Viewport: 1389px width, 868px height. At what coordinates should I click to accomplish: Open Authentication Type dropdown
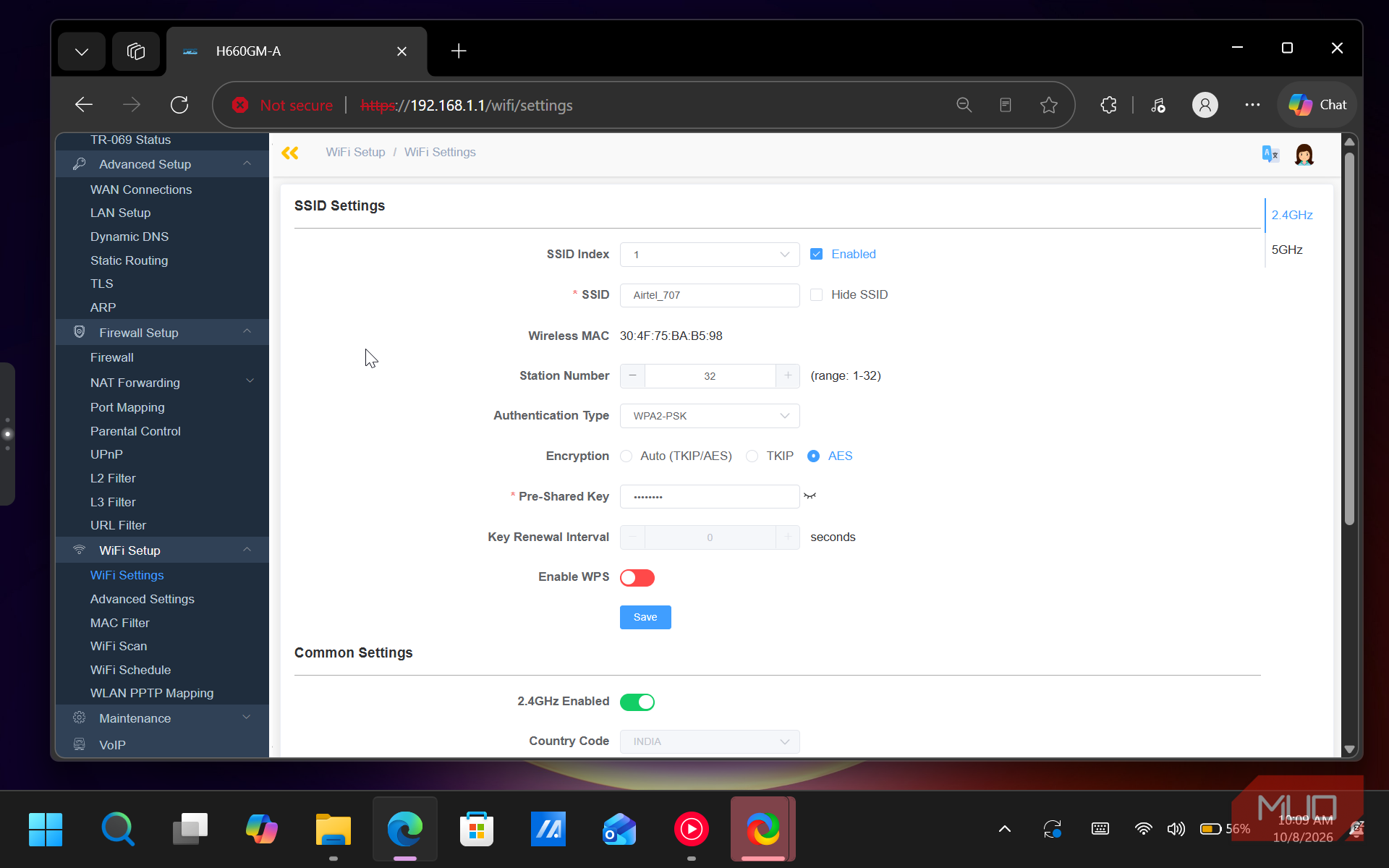(x=710, y=416)
